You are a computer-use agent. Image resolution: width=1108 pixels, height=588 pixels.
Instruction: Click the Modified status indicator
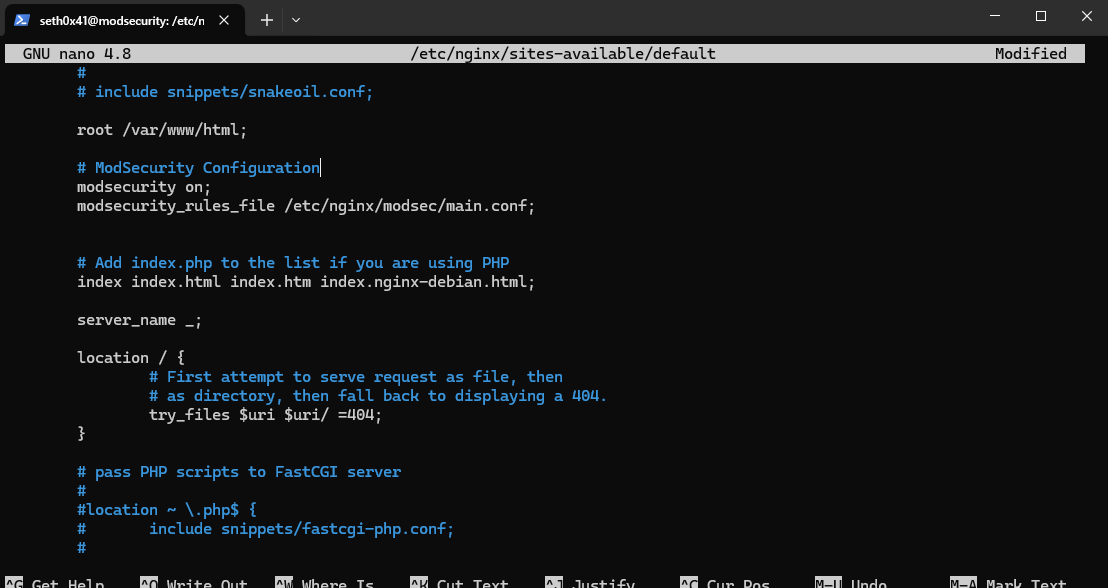point(1030,53)
